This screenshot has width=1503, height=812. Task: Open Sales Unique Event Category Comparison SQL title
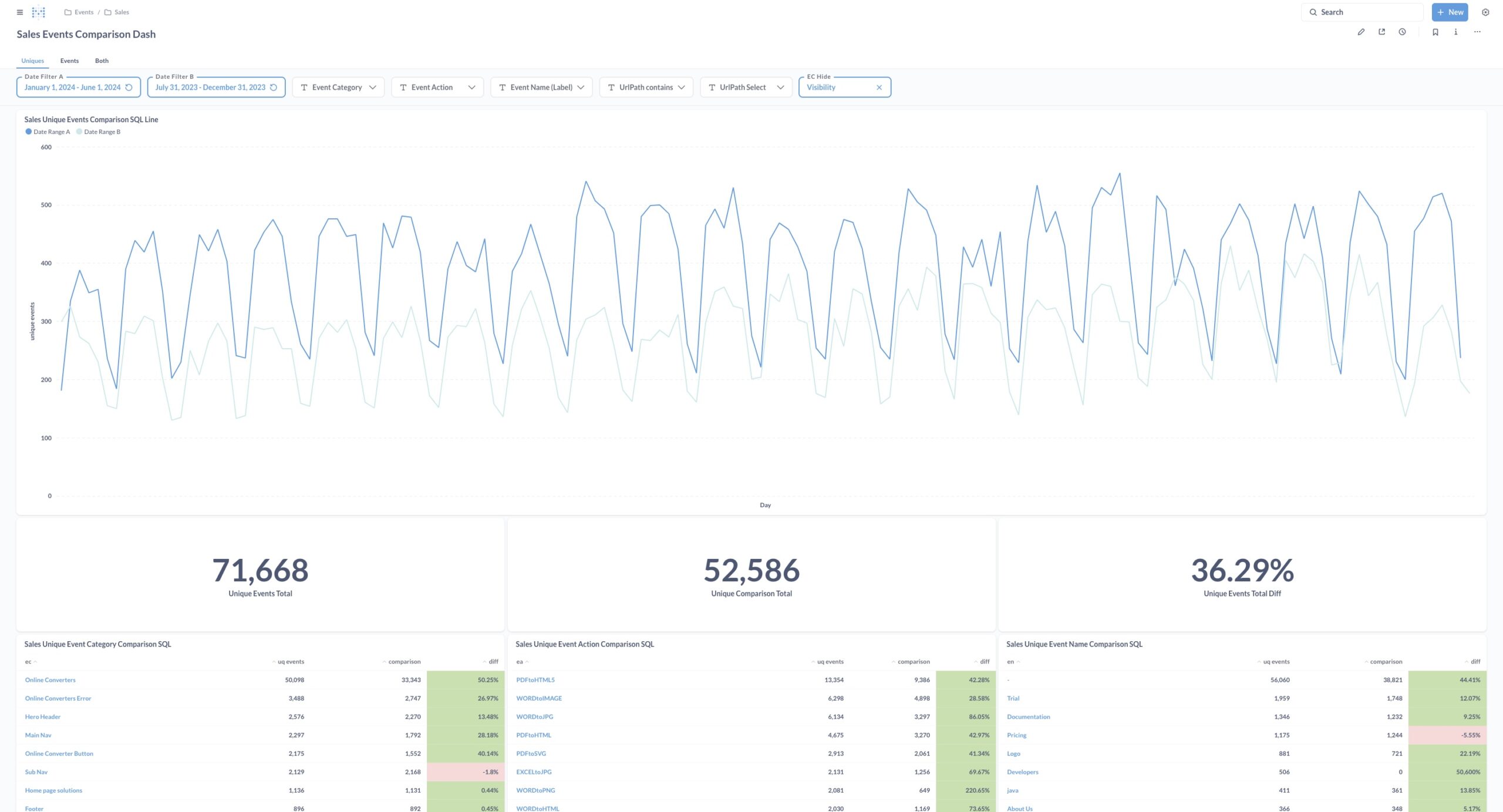pyautogui.click(x=97, y=644)
